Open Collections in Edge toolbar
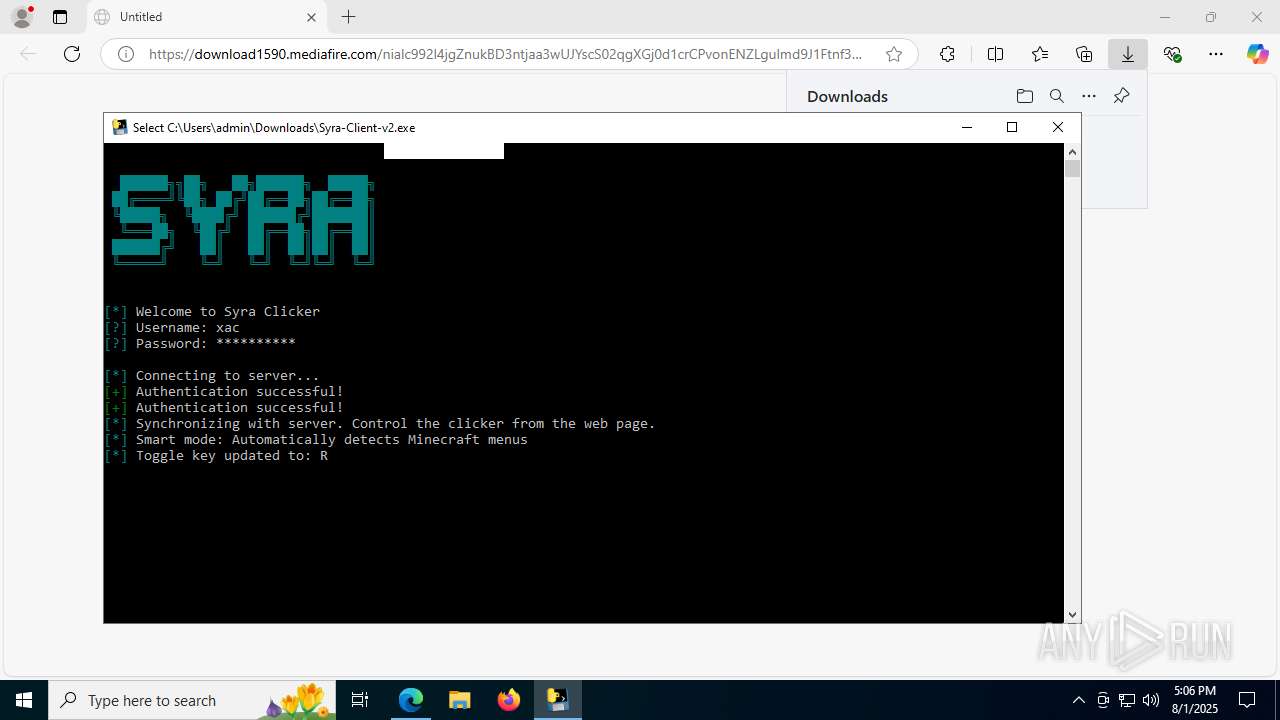The height and width of the screenshot is (720, 1280). (x=1084, y=54)
